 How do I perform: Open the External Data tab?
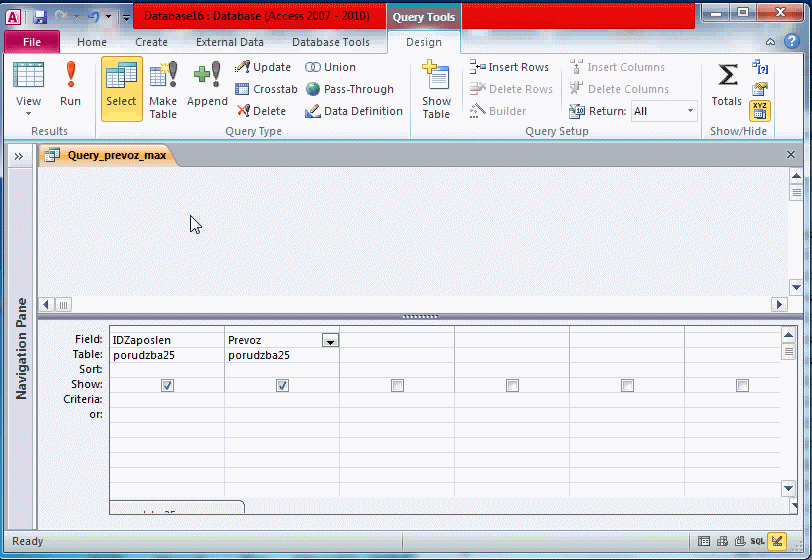pyautogui.click(x=230, y=42)
